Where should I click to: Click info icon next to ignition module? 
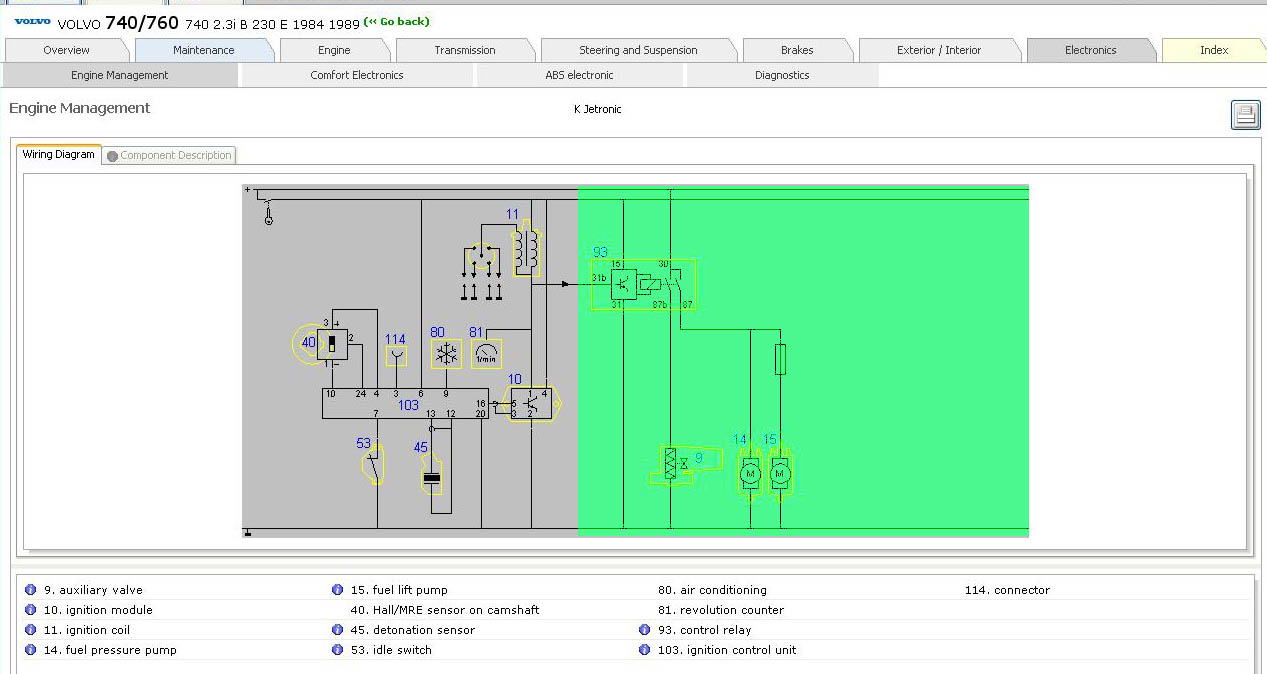[30, 610]
